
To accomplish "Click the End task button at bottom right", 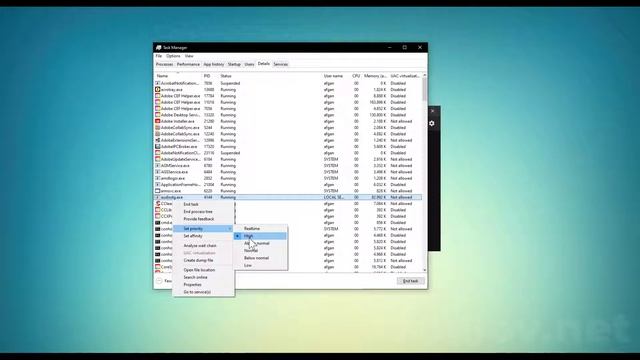I will point(411,281).
